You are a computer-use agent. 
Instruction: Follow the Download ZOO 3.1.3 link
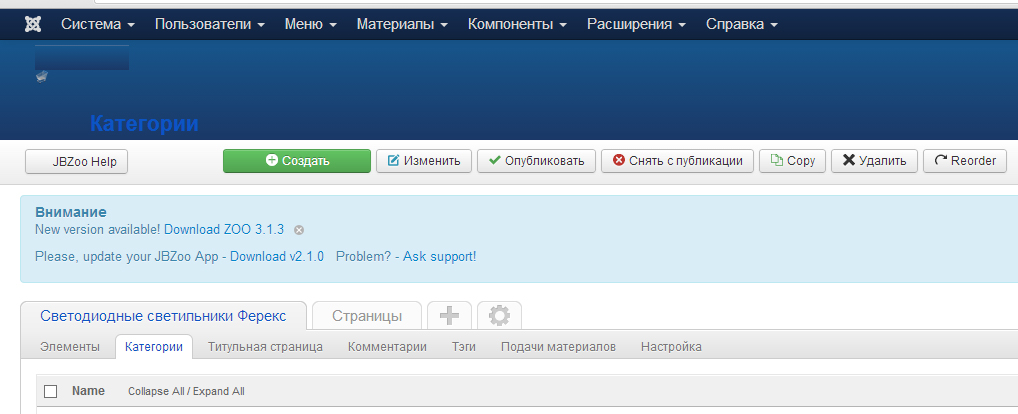[224, 230]
